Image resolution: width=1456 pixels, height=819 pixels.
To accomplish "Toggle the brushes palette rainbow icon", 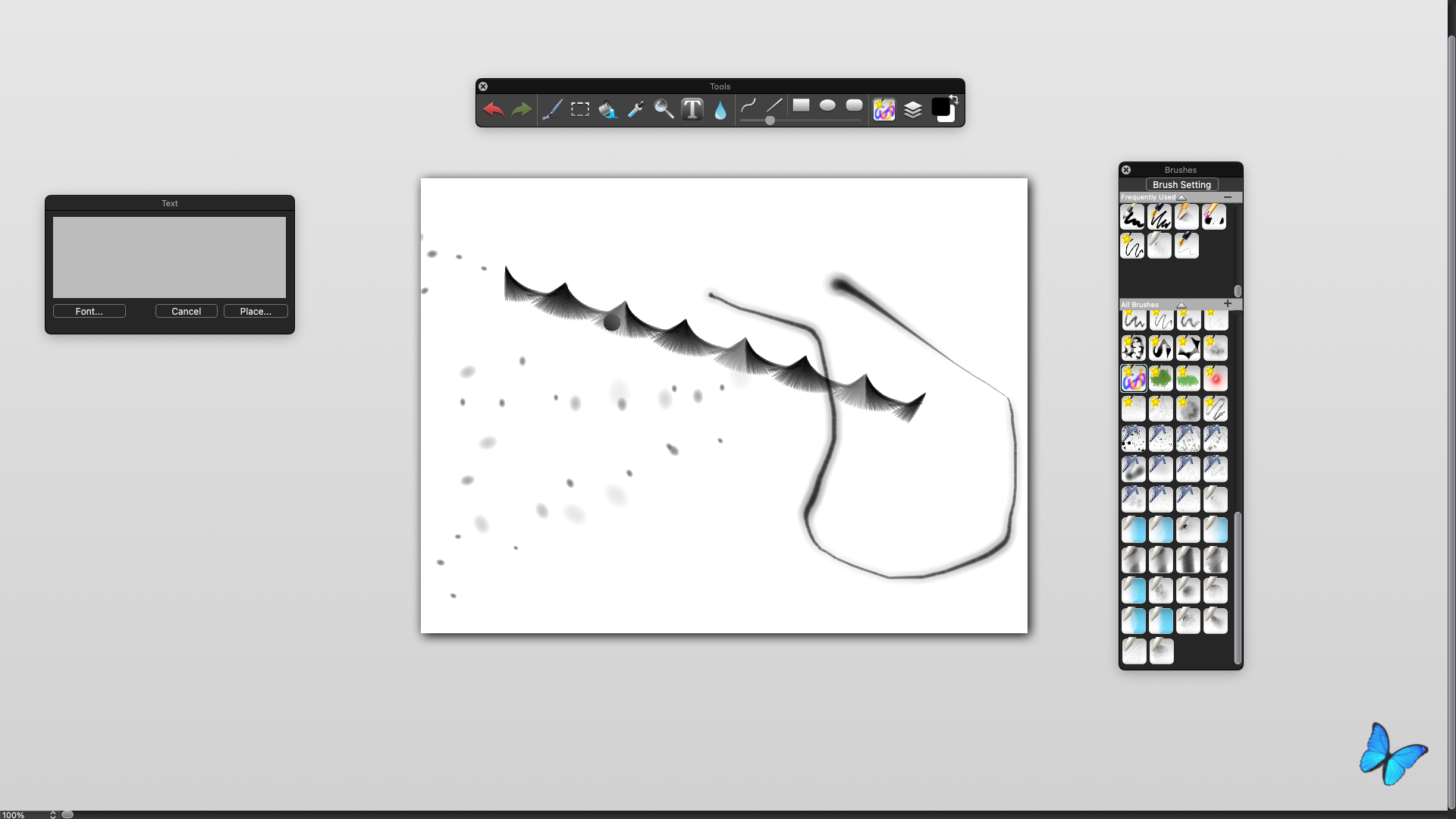I will click(x=884, y=110).
